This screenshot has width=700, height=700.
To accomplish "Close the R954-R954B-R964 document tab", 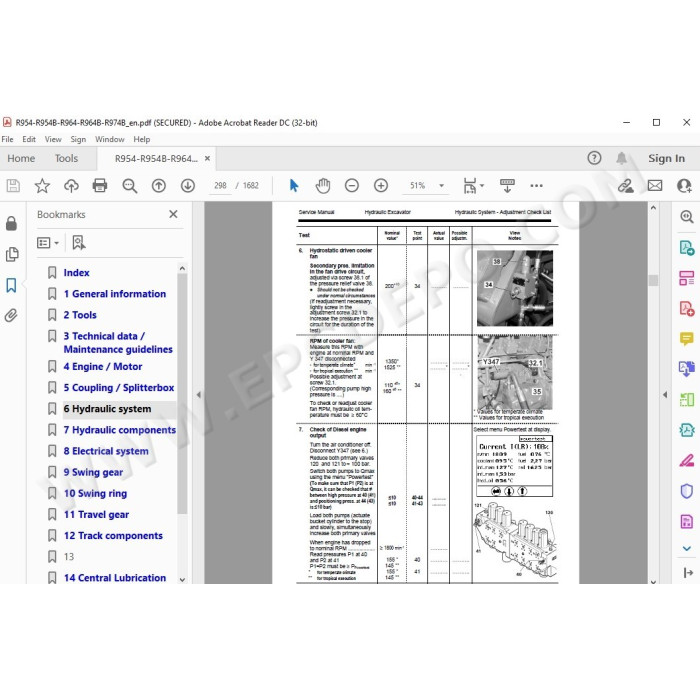I will [207, 158].
